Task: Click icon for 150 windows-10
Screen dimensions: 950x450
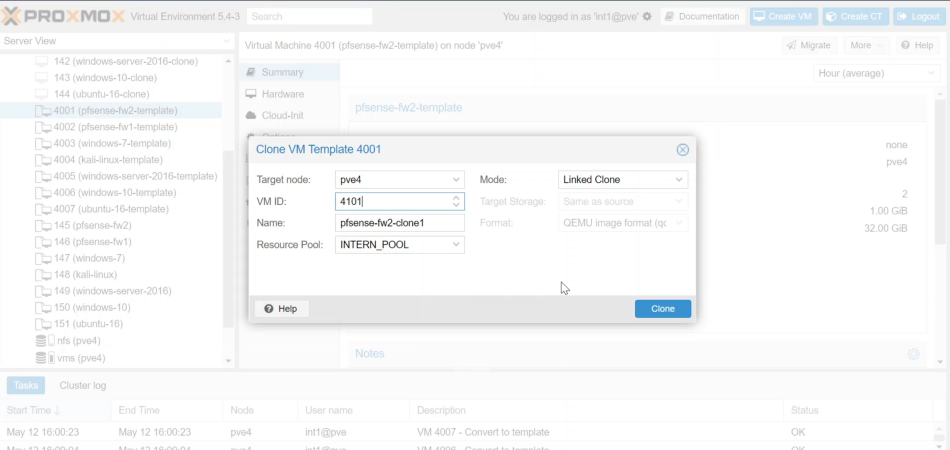Action: (x=43, y=307)
